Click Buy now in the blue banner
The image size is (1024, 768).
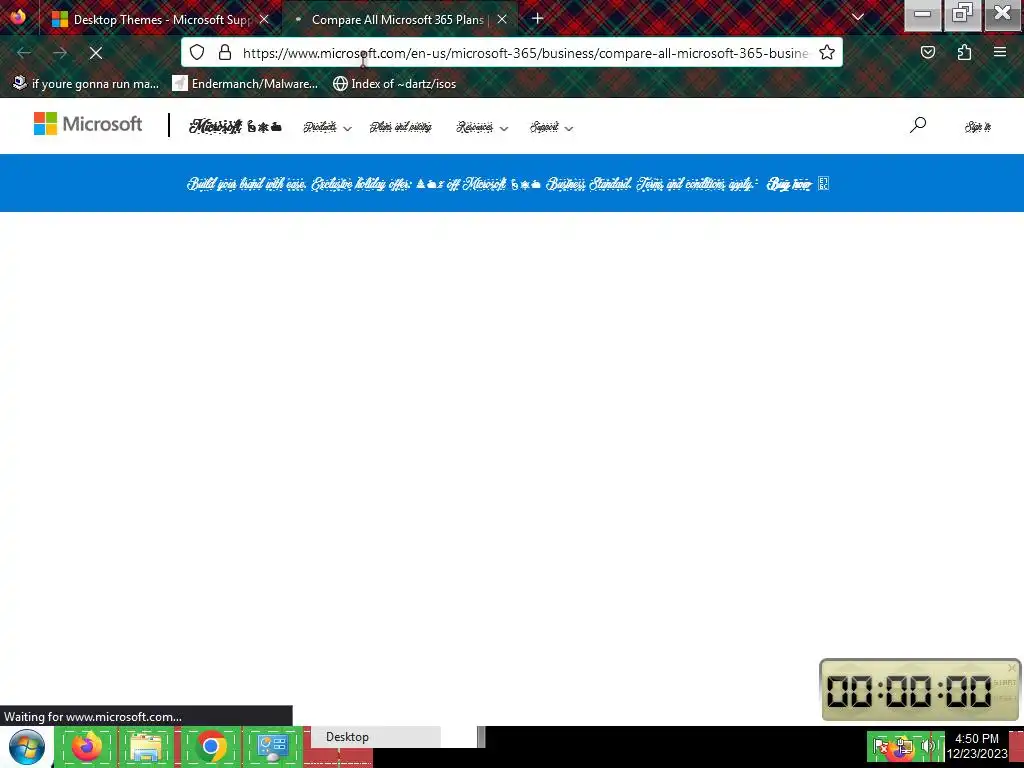tap(790, 184)
